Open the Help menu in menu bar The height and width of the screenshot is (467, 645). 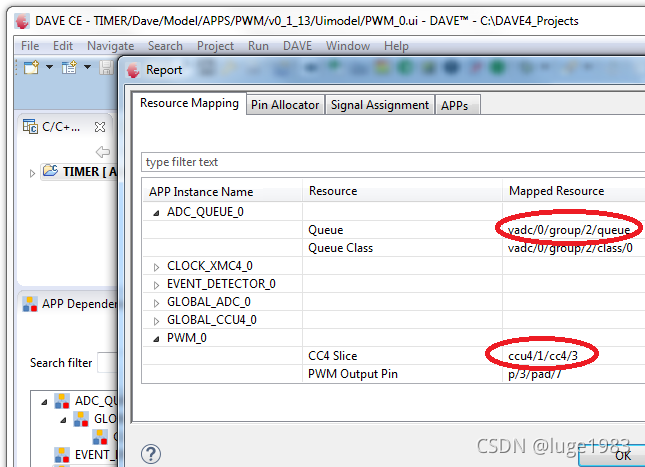396,46
